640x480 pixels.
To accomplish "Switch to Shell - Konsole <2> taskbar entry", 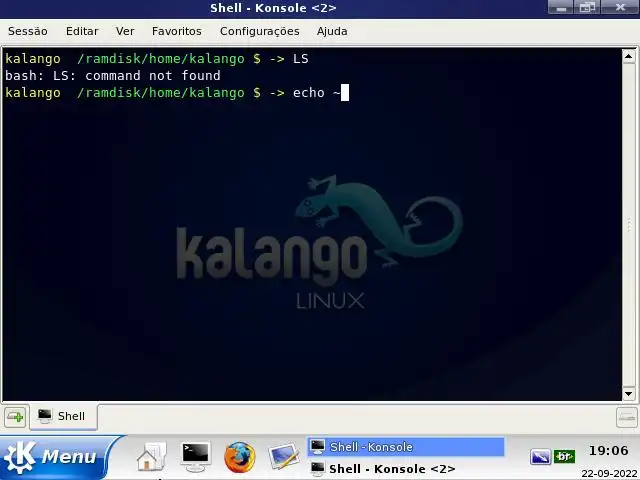I will tap(406, 469).
